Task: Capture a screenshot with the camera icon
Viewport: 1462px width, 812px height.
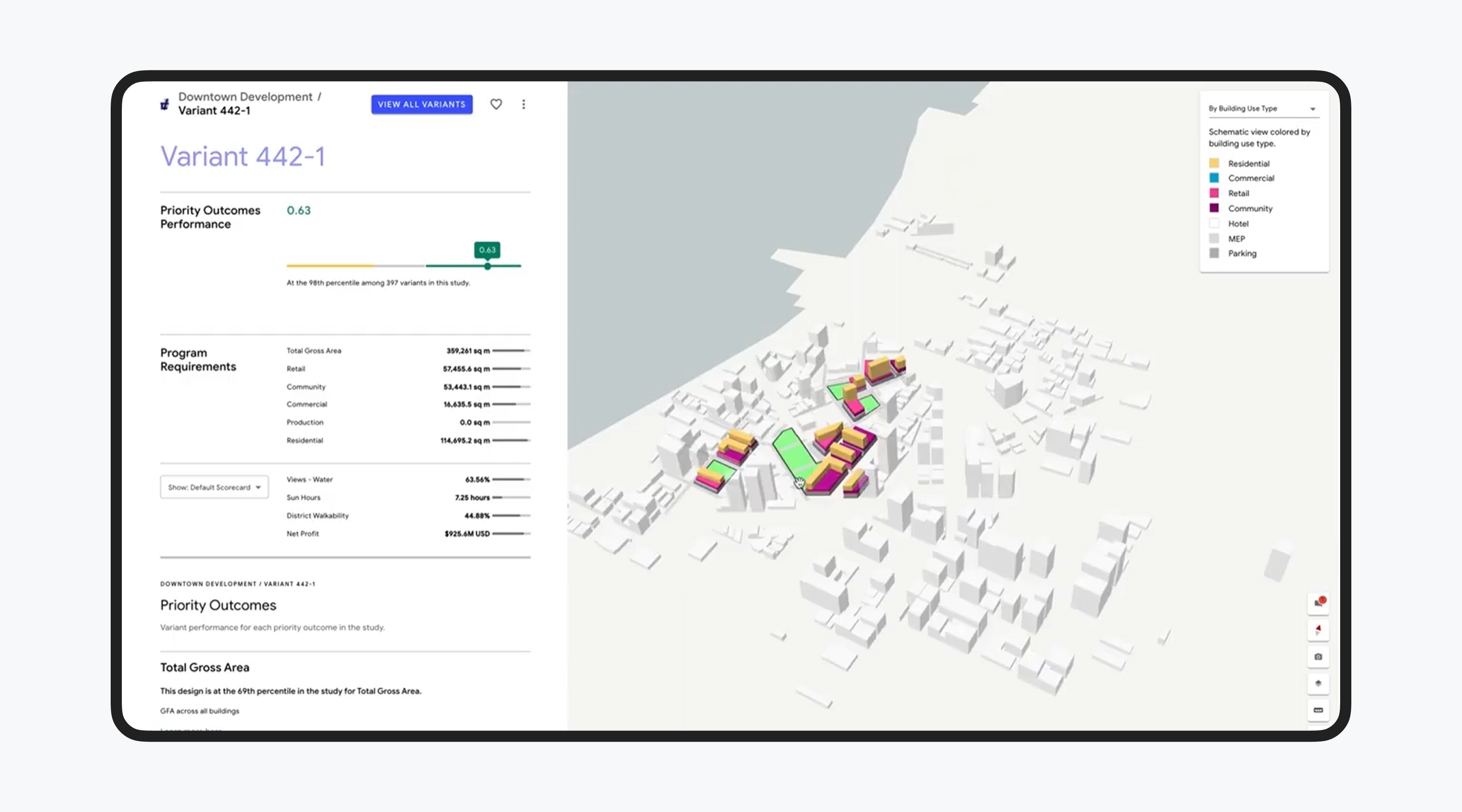Action: tap(1319, 657)
